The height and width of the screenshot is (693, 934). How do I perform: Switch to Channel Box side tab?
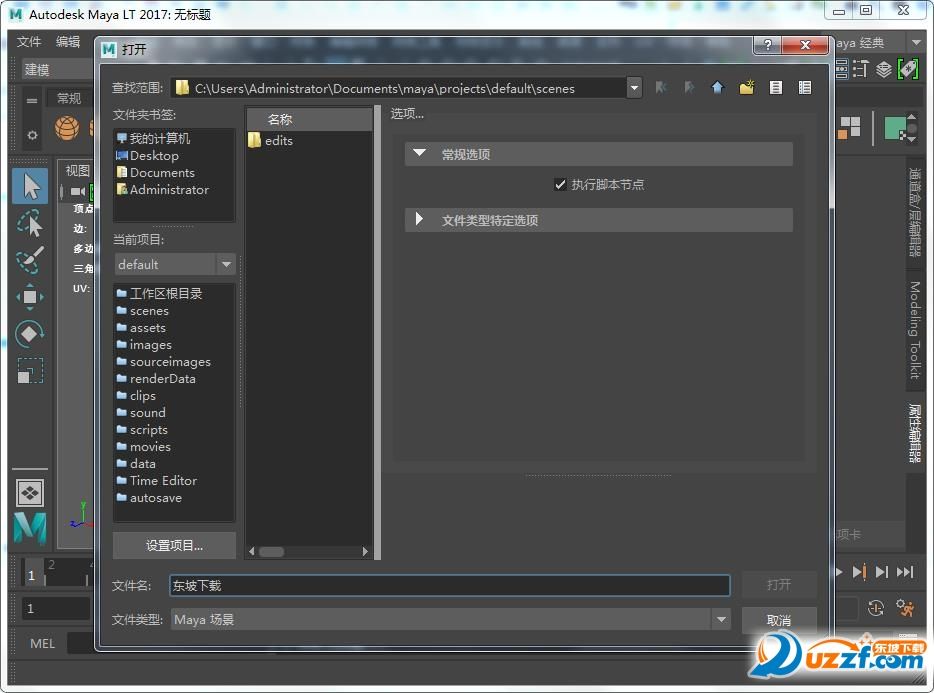point(914,212)
